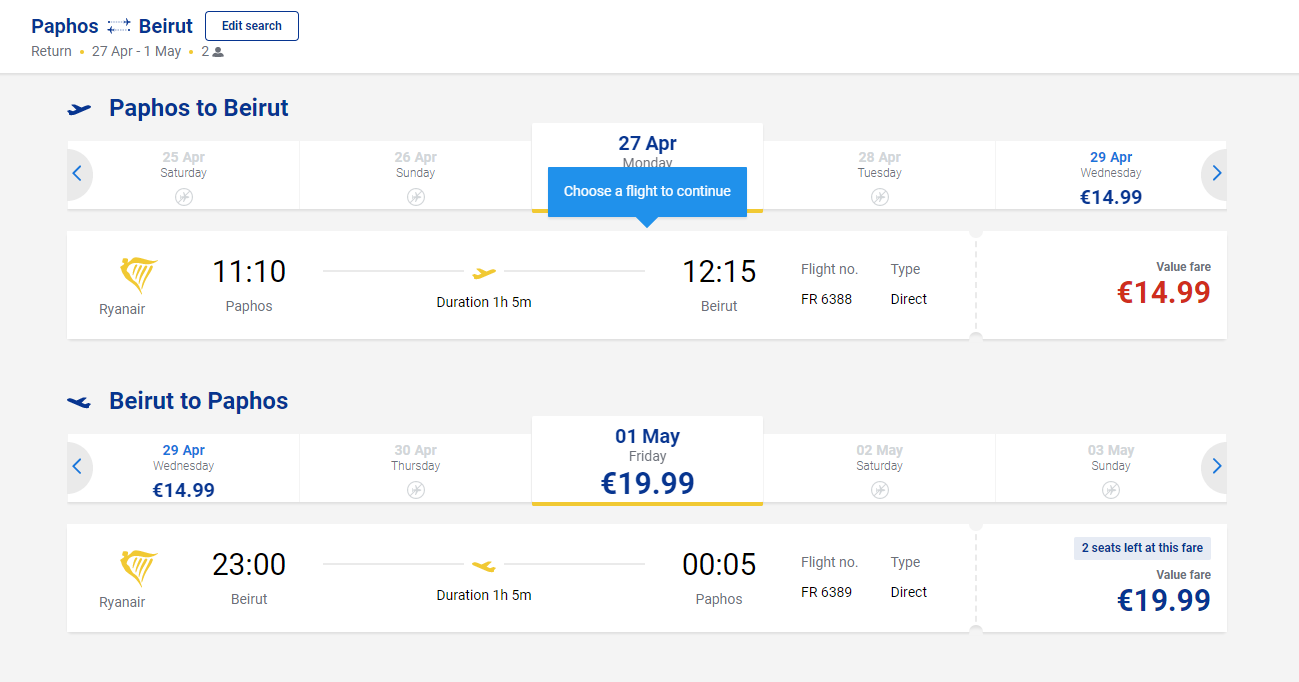Image resolution: width=1299 pixels, height=682 pixels.
Task: Click the Ryanair logo on the return flight
Action: pos(139,568)
